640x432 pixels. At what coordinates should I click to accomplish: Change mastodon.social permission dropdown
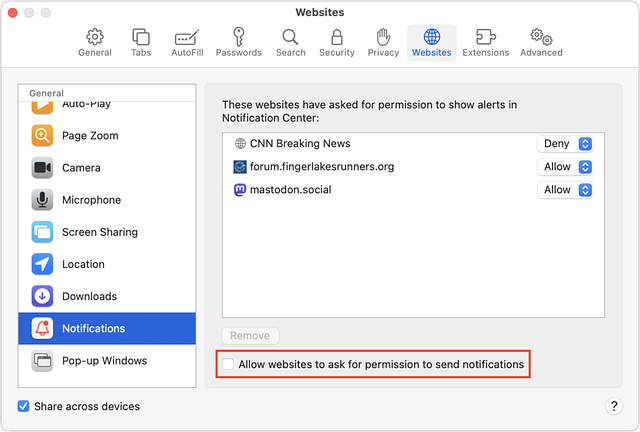565,190
